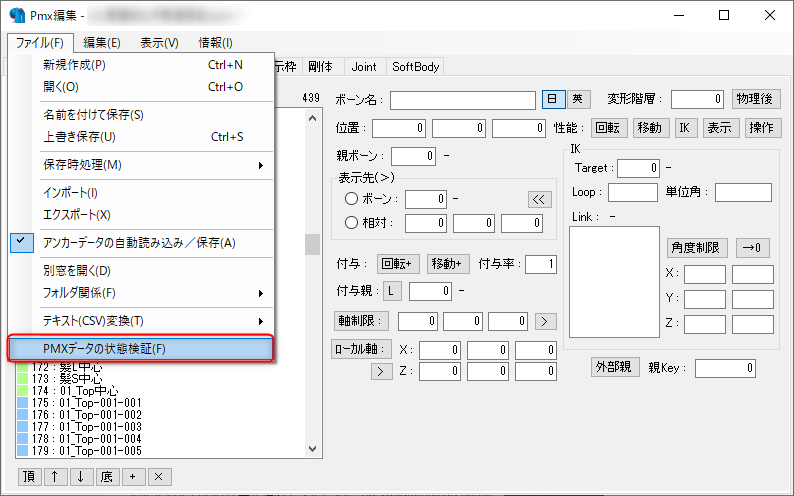Viewport: 794px width, 496px height.
Task: Select the 相対 radio button
Action: (x=351, y=223)
